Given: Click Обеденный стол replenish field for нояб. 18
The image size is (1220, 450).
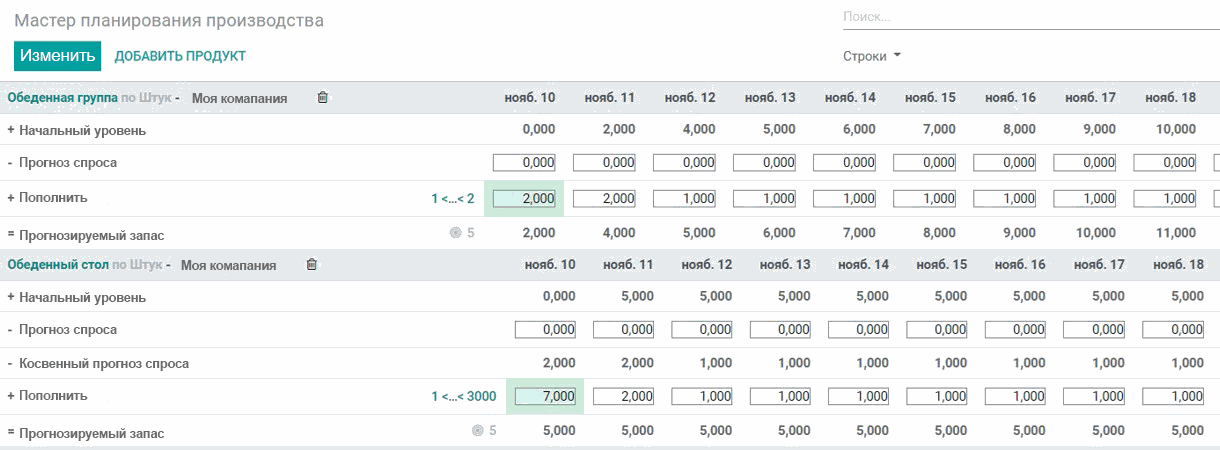Looking at the screenshot, I should 1173,396.
